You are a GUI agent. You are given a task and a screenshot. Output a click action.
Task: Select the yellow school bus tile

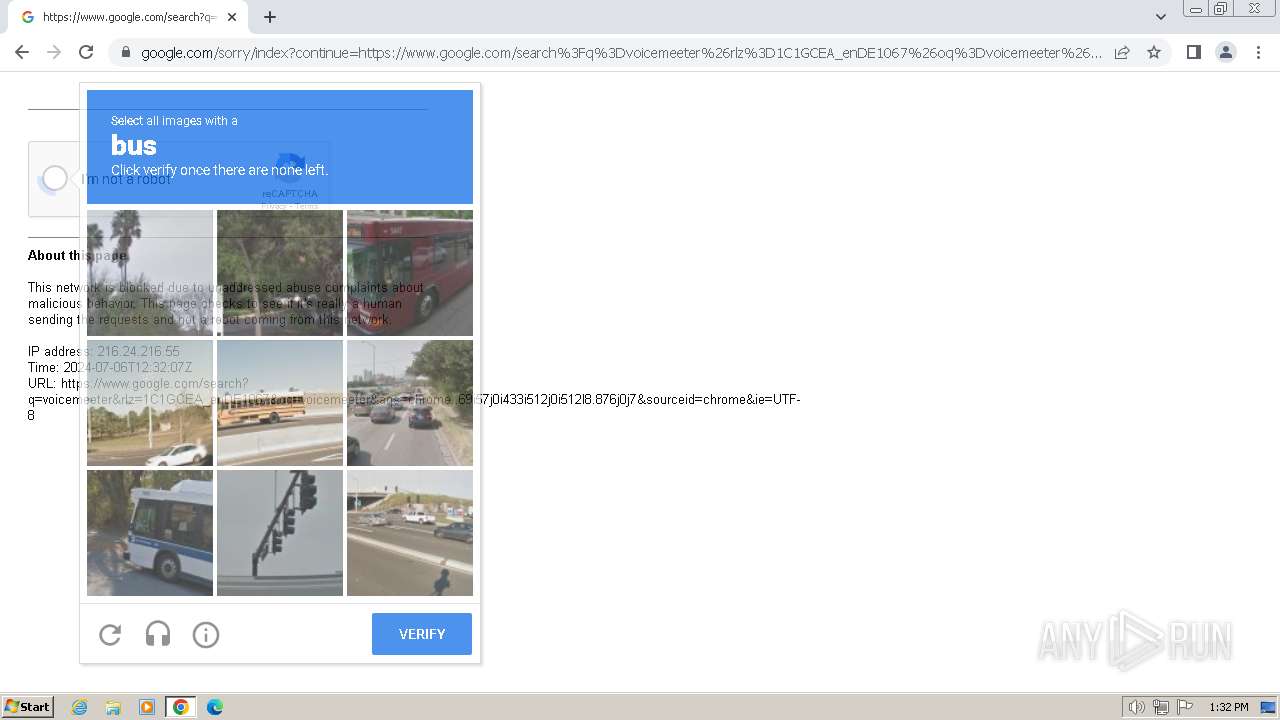pyautogui.click(x=280, y=403)
